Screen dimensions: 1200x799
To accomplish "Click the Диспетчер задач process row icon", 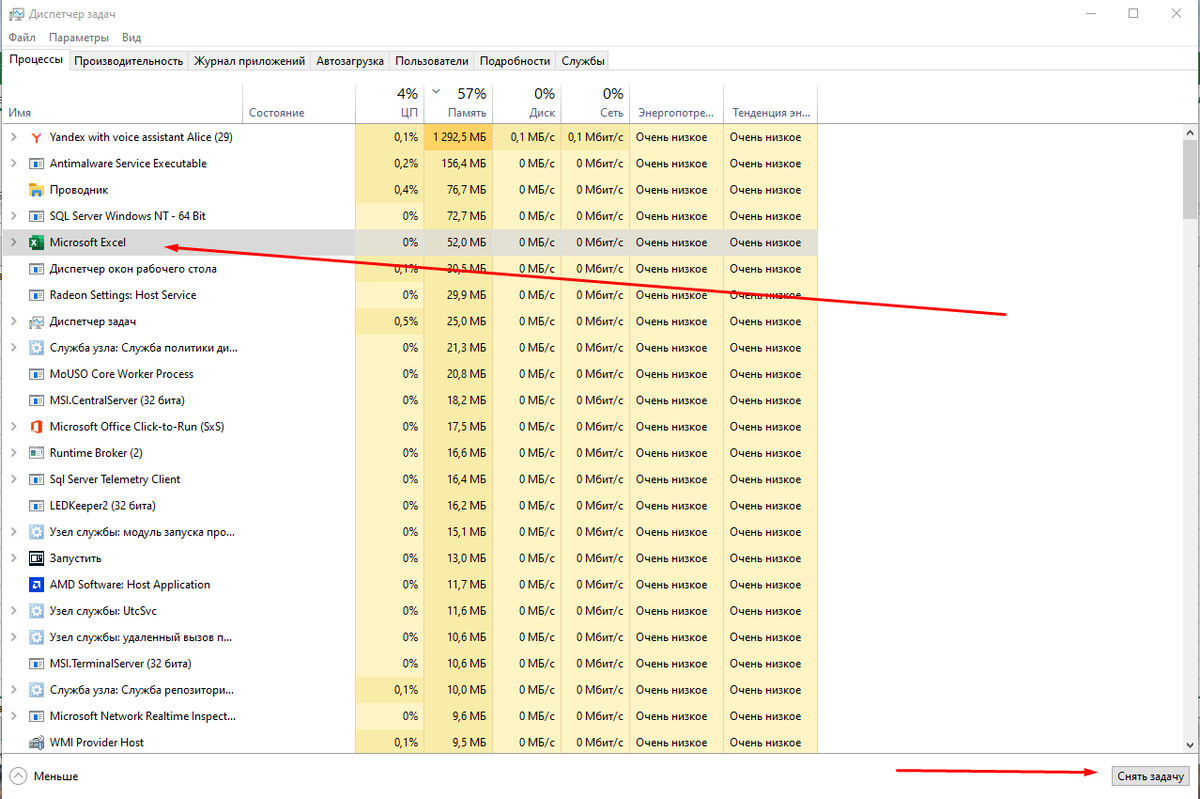I will [36, 321].
